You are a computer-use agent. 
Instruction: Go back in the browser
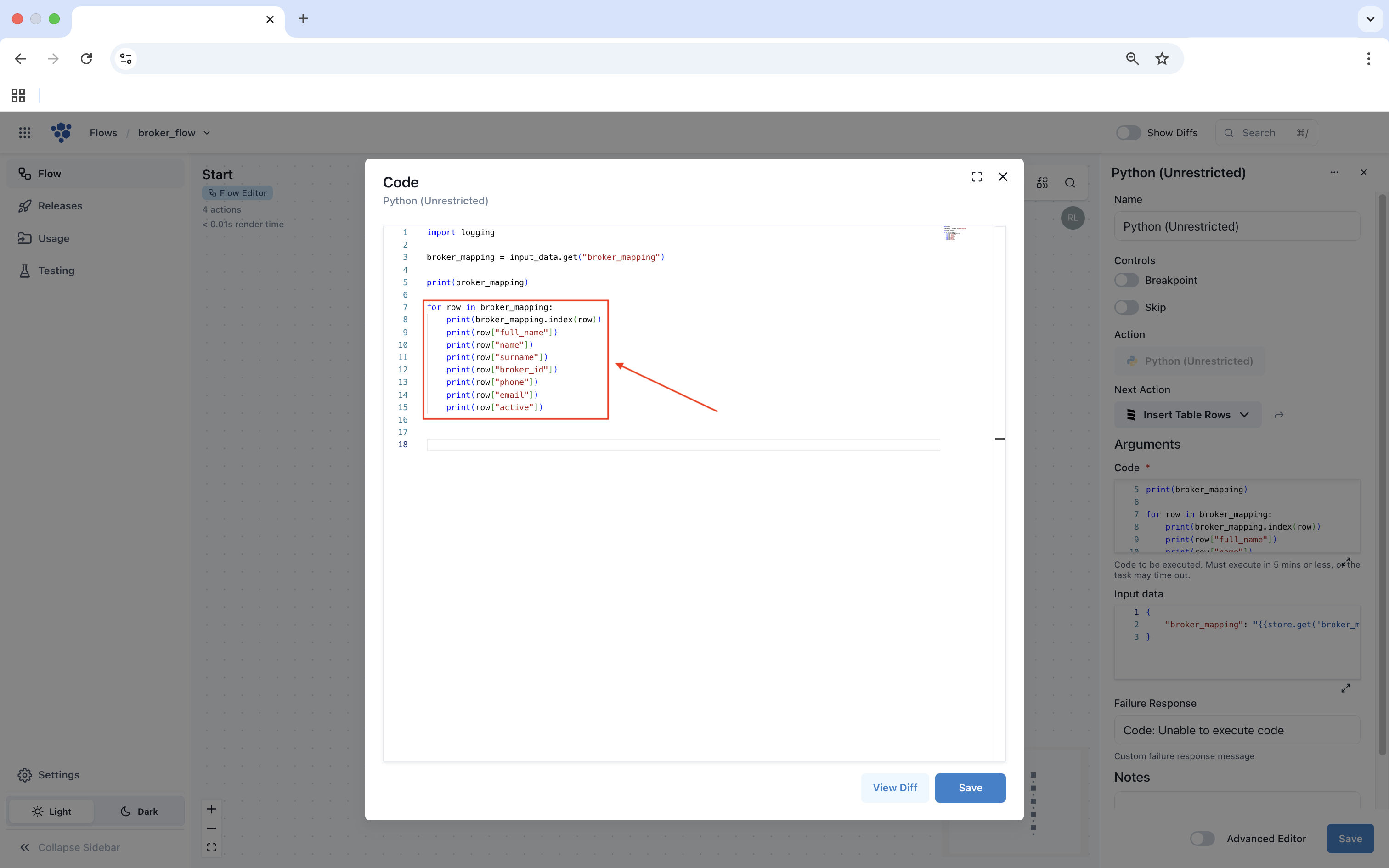pyautogui.click(x=21, y=59)
